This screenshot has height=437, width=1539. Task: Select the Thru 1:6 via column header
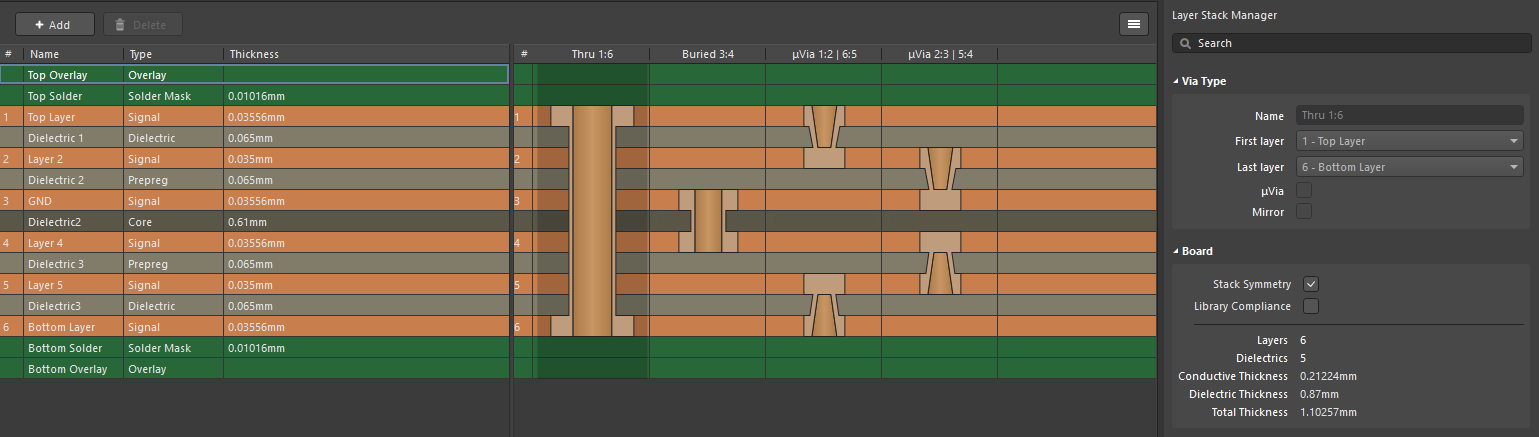click(592, 54)
